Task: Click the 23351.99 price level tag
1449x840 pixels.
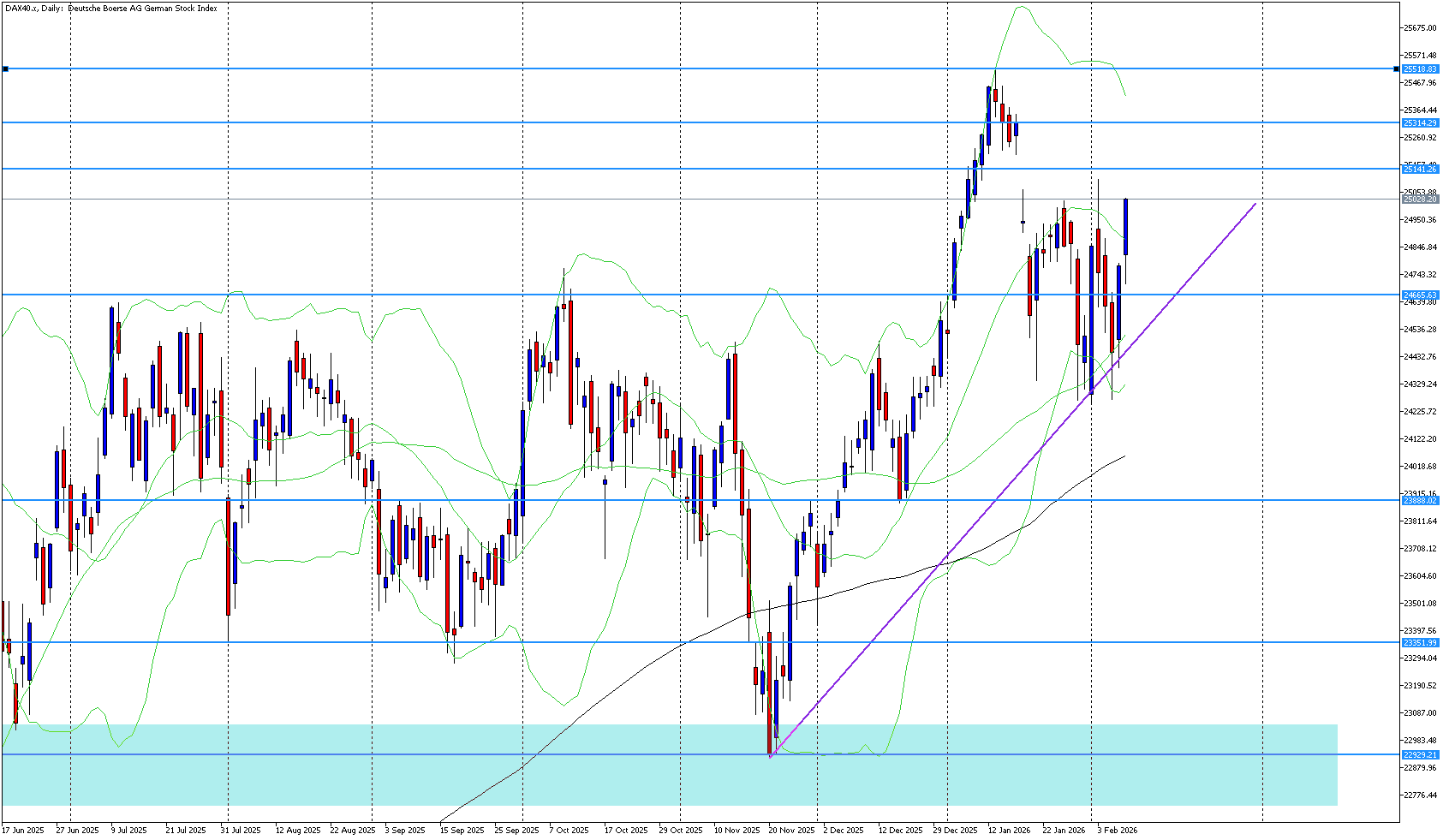Action: 1420,643
